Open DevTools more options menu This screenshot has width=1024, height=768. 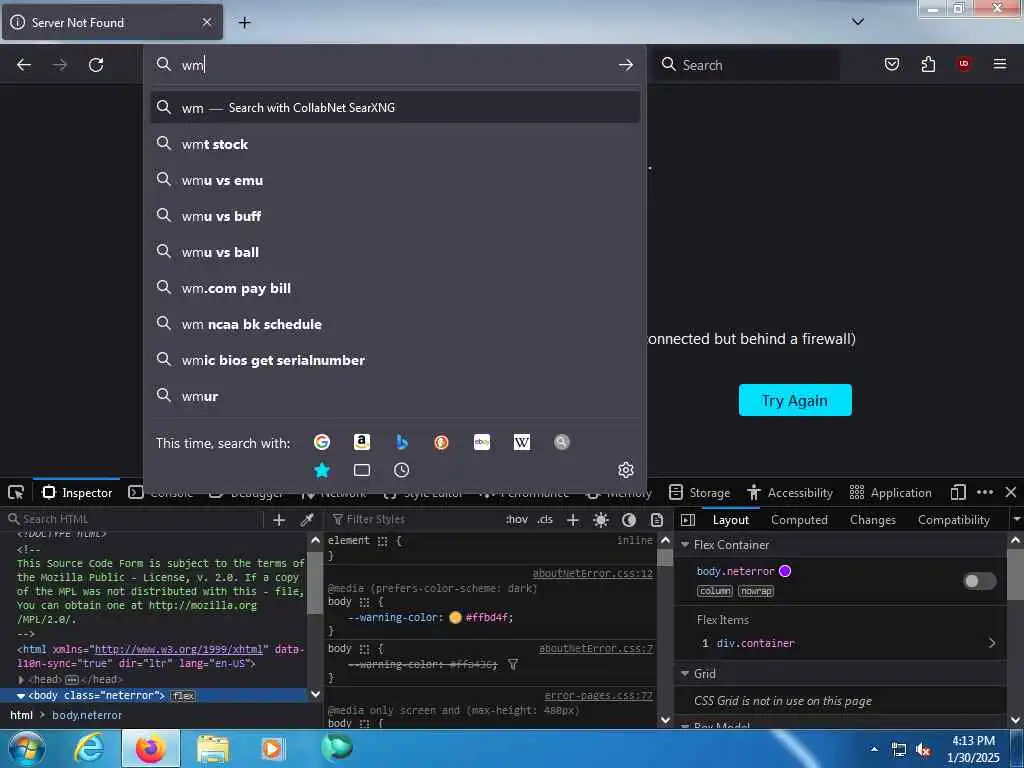point(985,492)
